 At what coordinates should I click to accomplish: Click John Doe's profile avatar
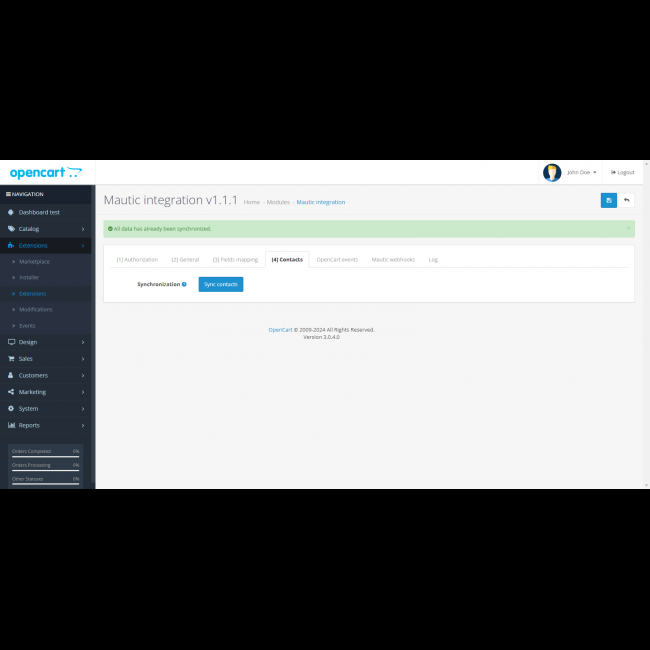tap(552, 172)
